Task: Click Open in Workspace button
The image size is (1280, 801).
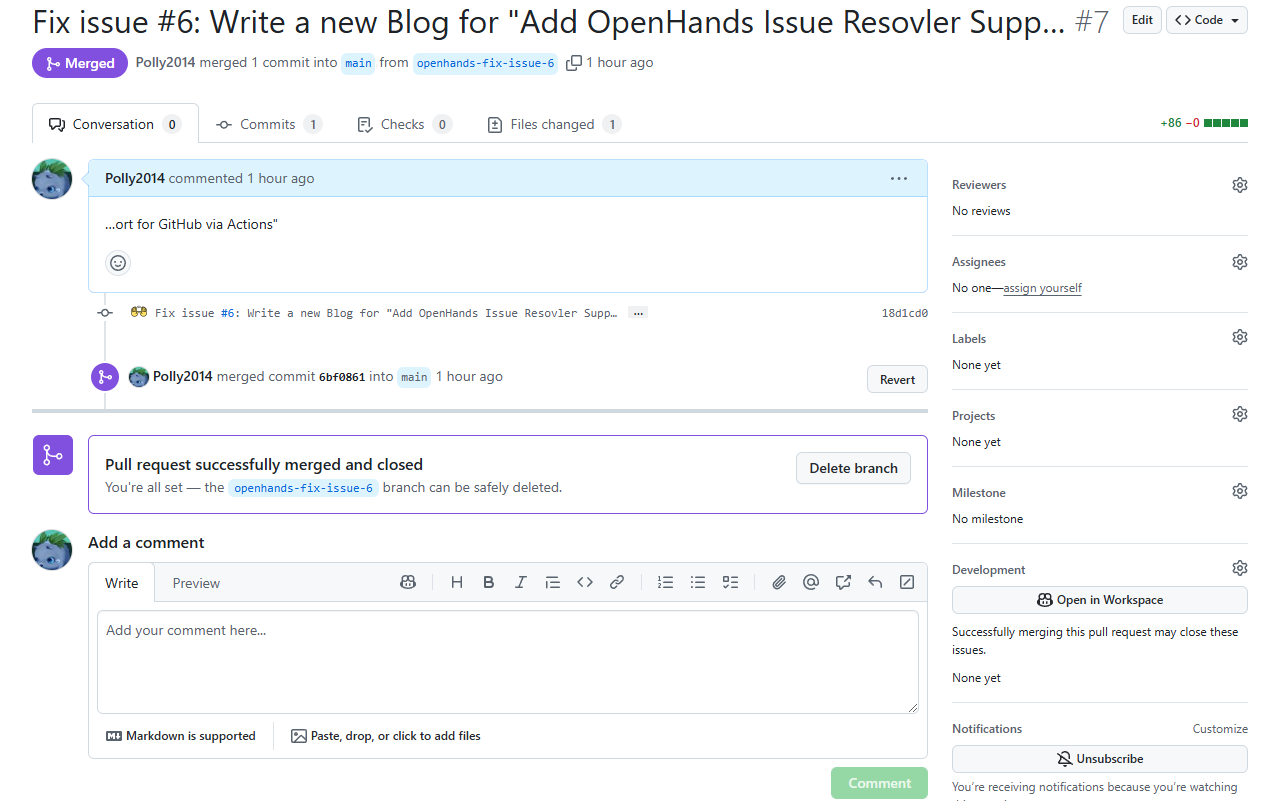Action: click(x=1100, y=600)
